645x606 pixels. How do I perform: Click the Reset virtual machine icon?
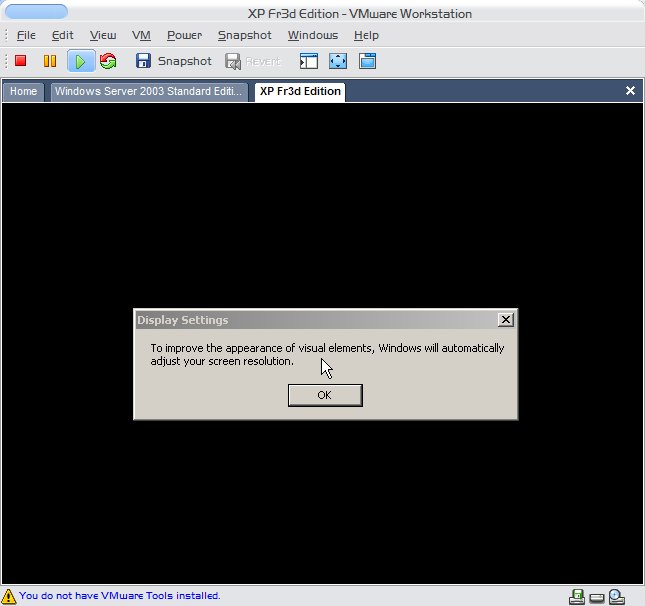(x=108, y=61)
